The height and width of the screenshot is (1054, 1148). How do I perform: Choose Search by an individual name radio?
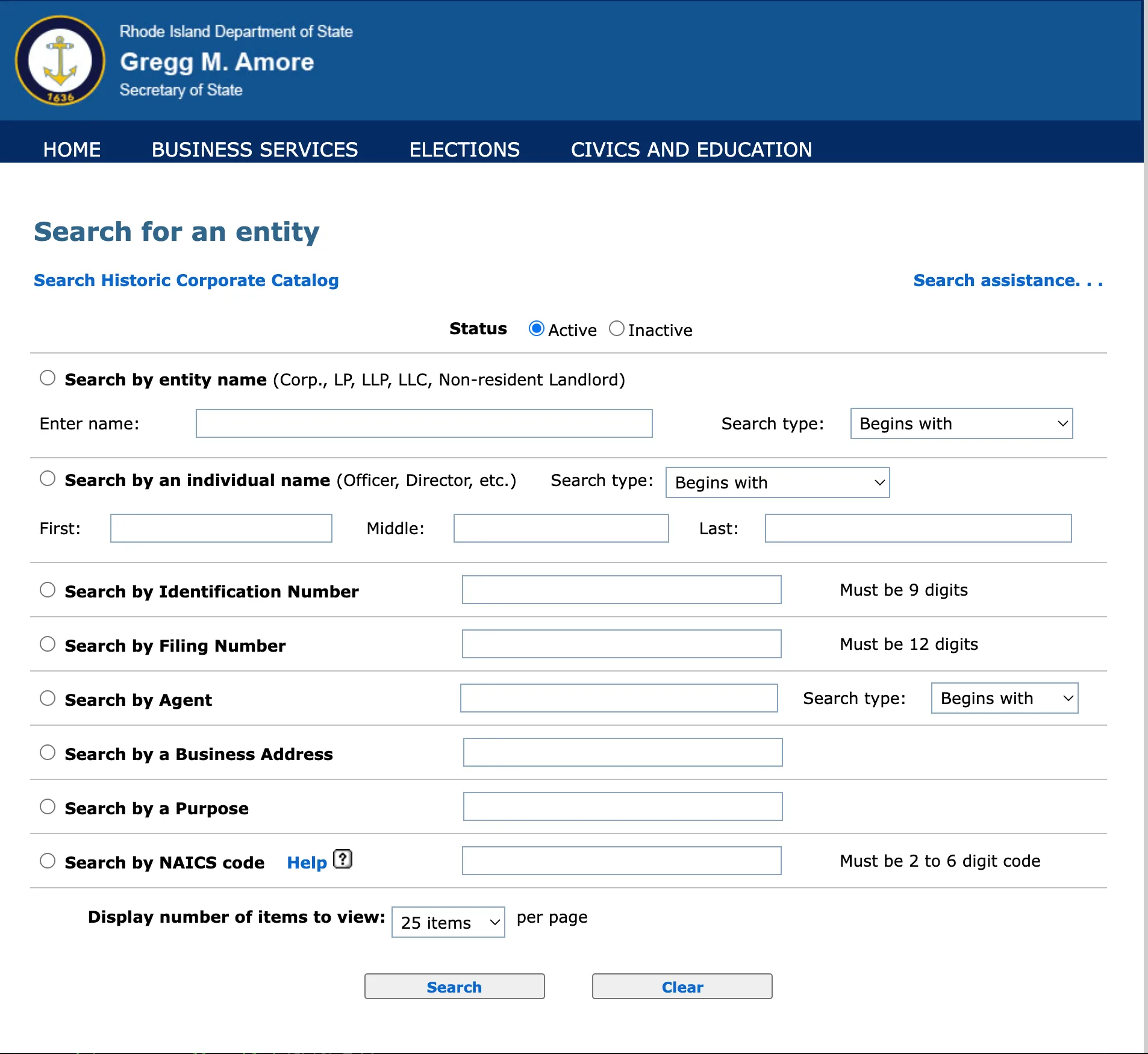click(48, 479)
